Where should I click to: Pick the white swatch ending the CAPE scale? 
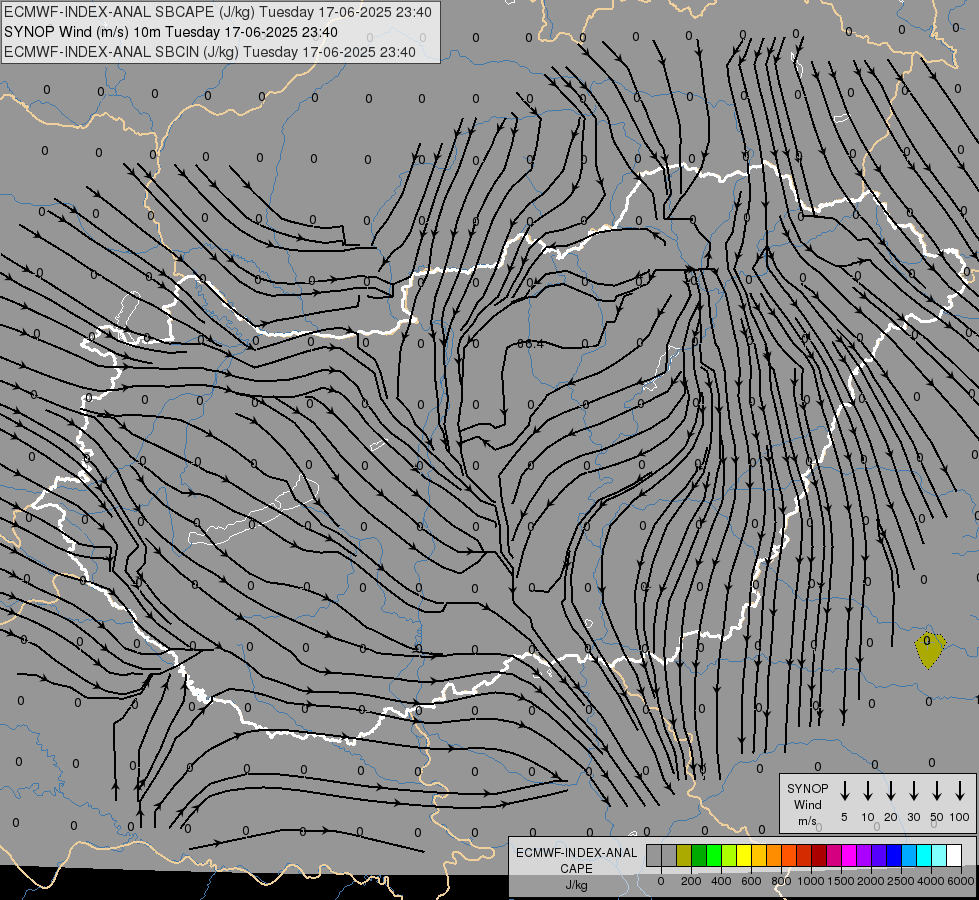953,855
